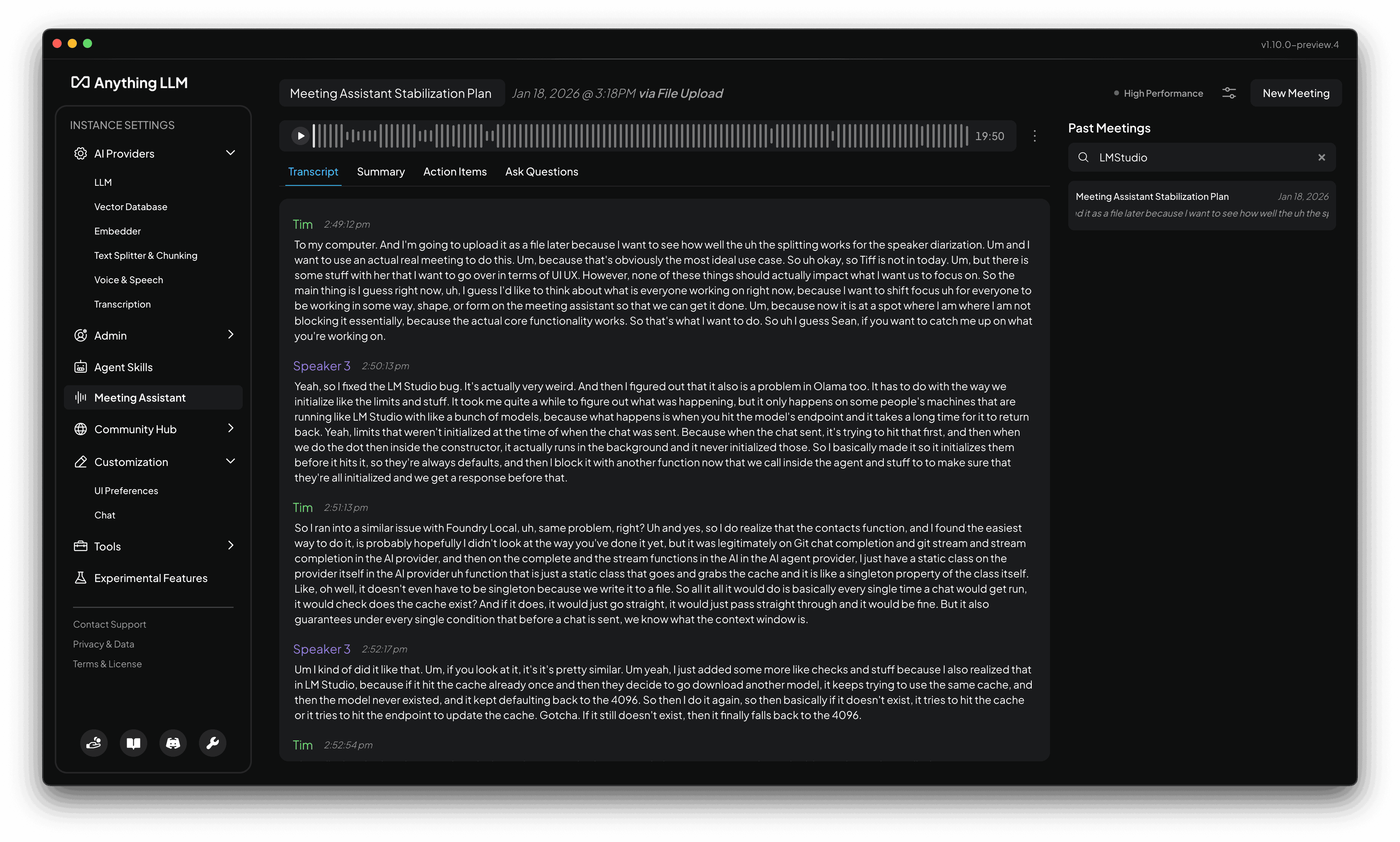Collapse the AI Providers section
The width and height of the screenshot is (1400, 842).
(230, 153)
